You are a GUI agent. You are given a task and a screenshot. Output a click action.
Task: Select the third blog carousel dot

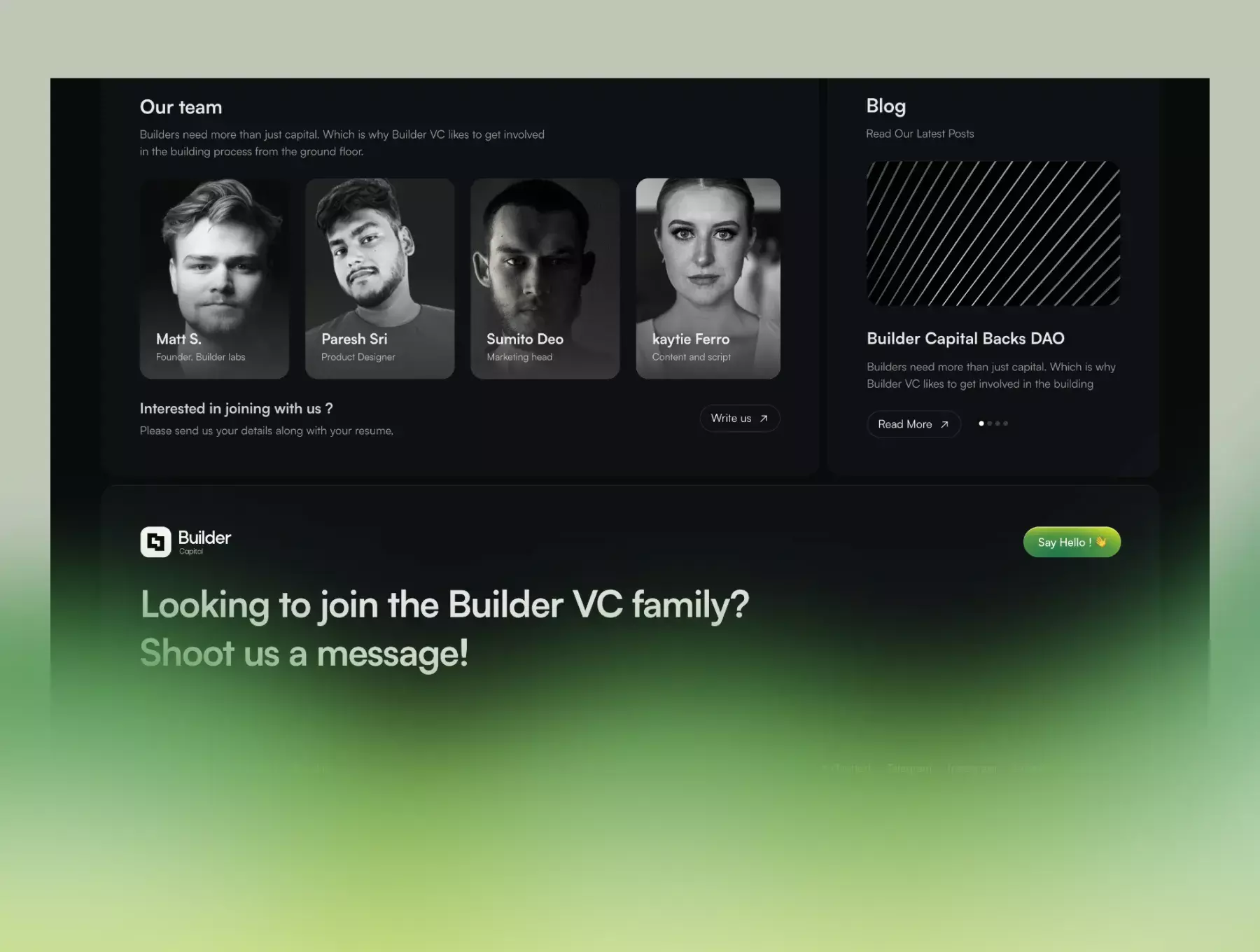997,423
